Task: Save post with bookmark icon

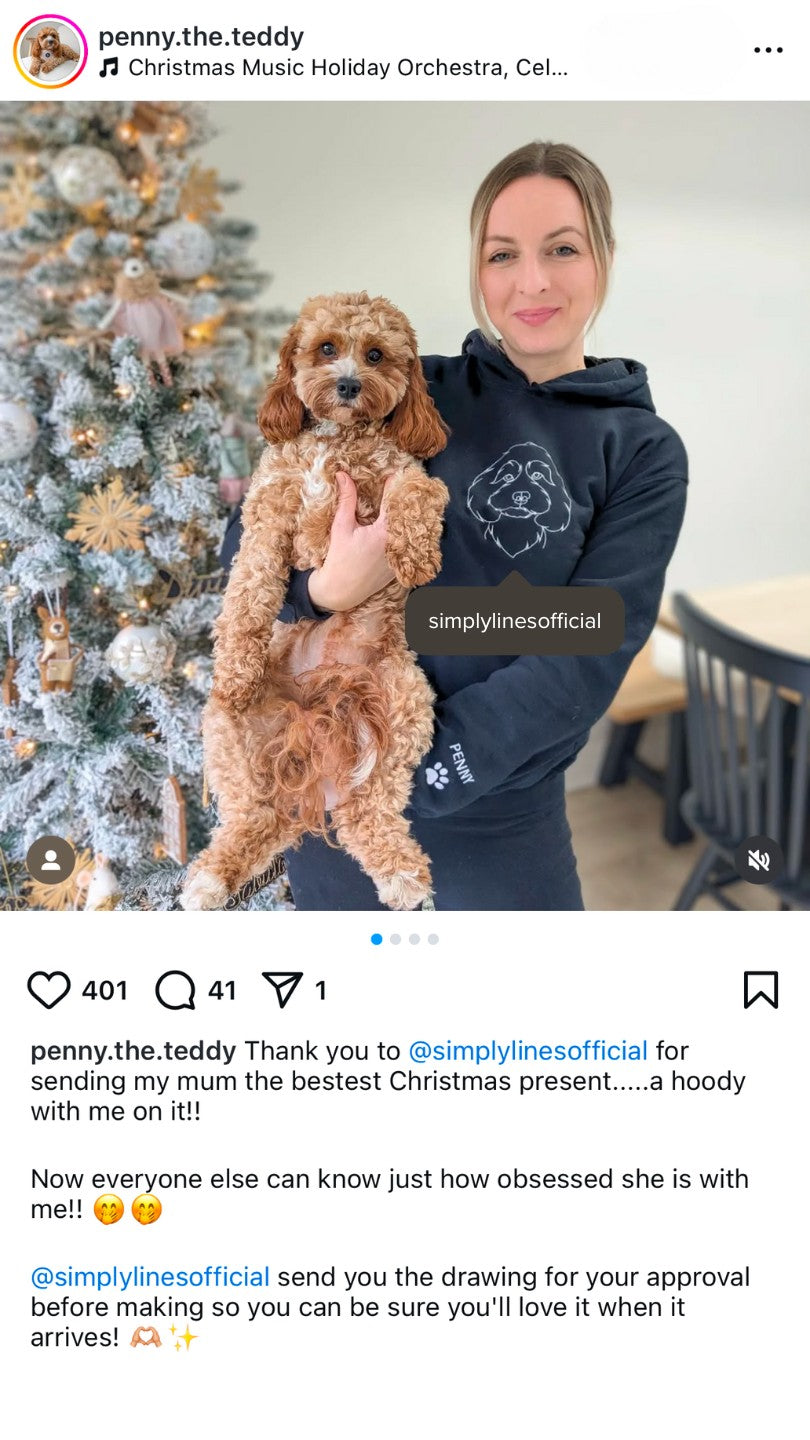Action: tap(761, 990)
